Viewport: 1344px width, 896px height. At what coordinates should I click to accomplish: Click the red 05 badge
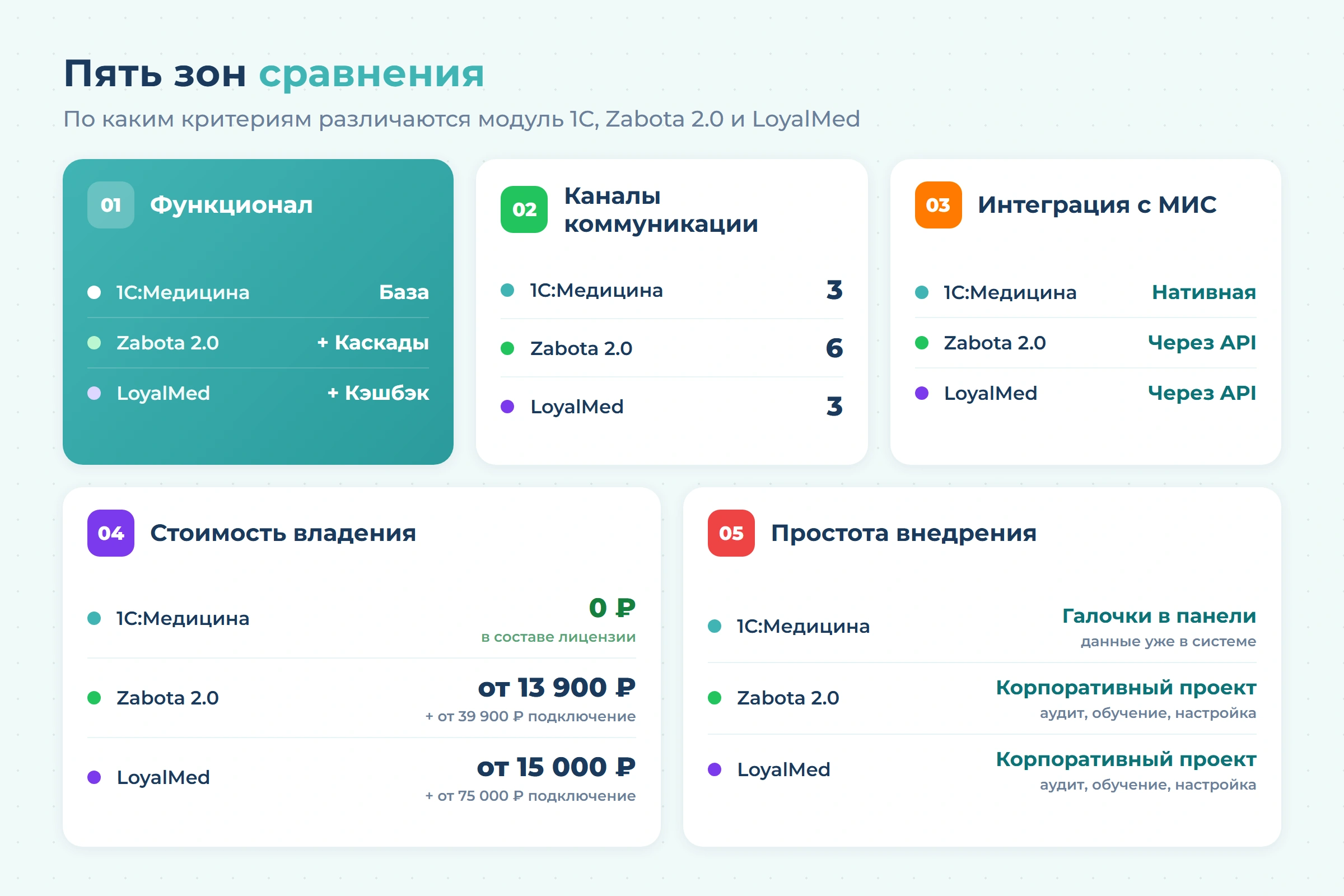tap(731, 533)
